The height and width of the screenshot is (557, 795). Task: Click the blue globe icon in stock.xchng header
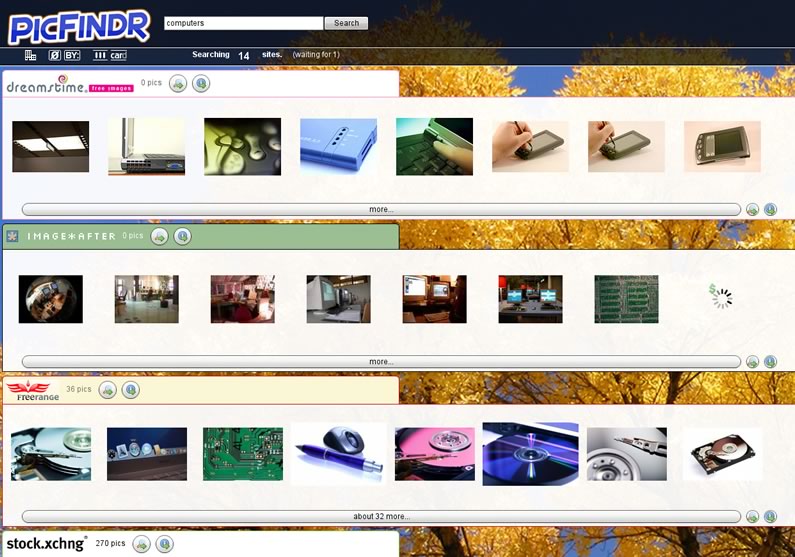164,543
